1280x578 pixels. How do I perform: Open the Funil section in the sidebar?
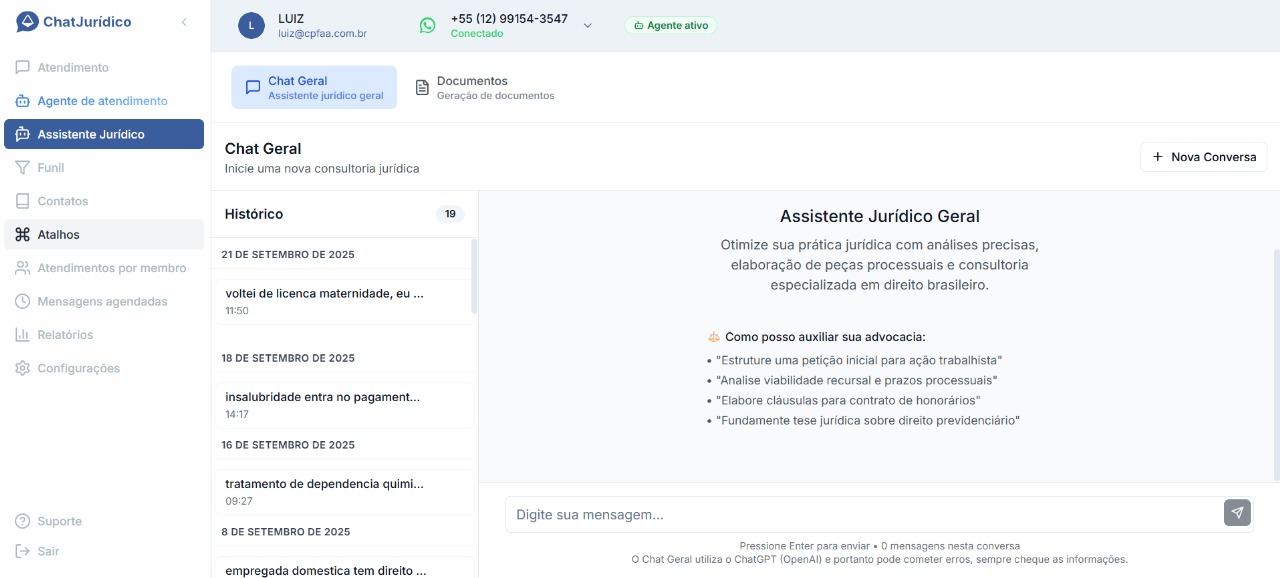point(50,167)
